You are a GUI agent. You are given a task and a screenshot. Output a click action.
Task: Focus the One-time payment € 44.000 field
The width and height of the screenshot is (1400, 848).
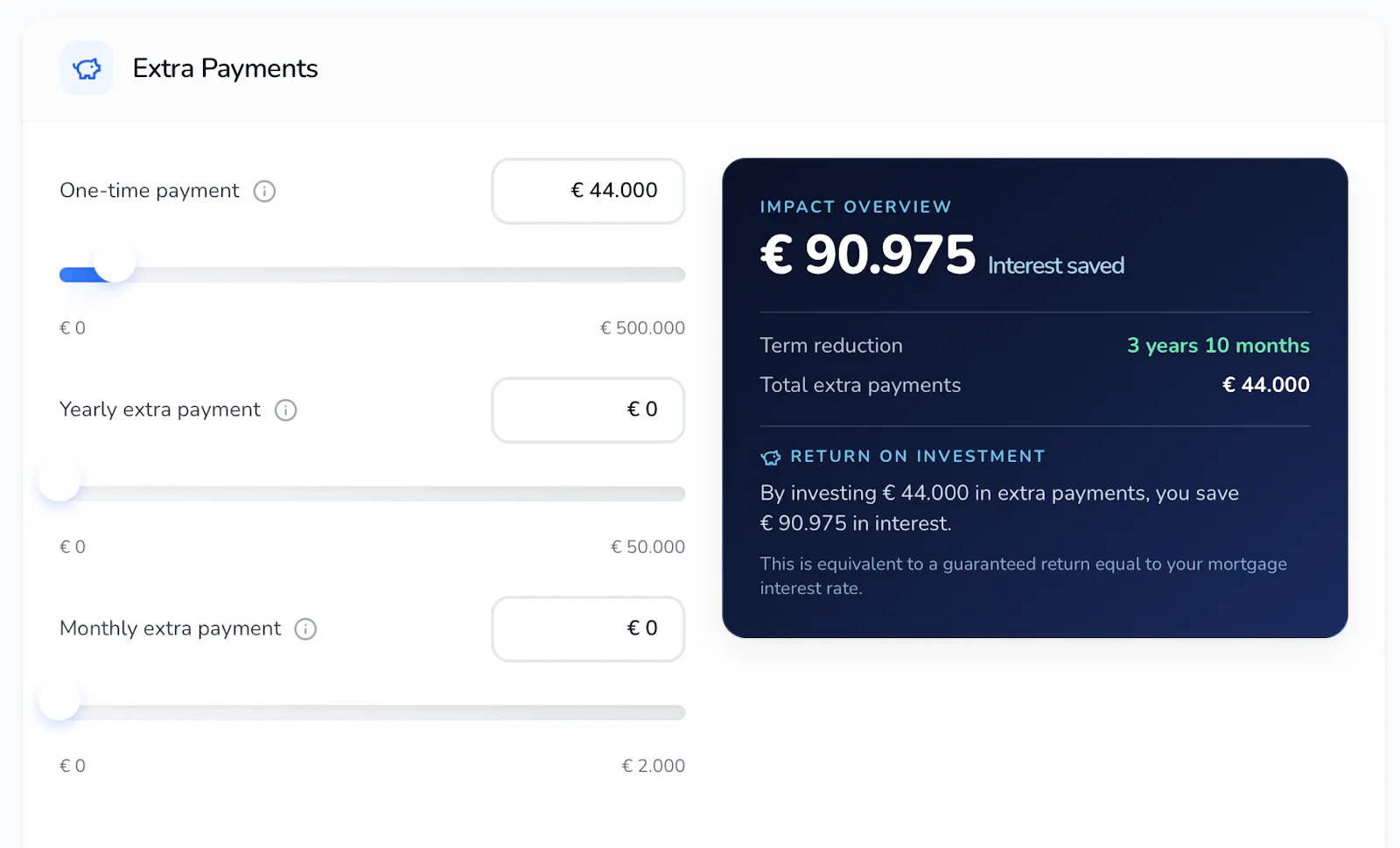(588, 191)
